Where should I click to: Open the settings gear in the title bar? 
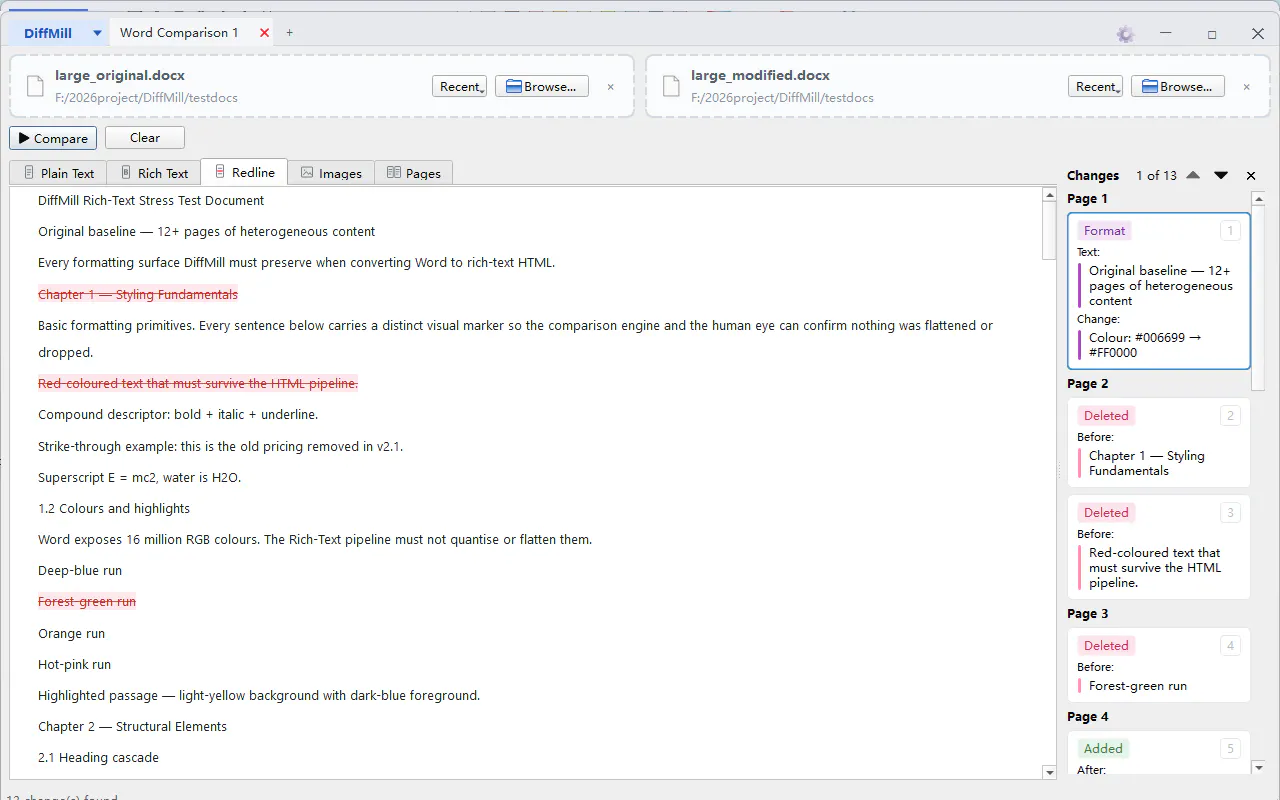tap(1126, 34)
